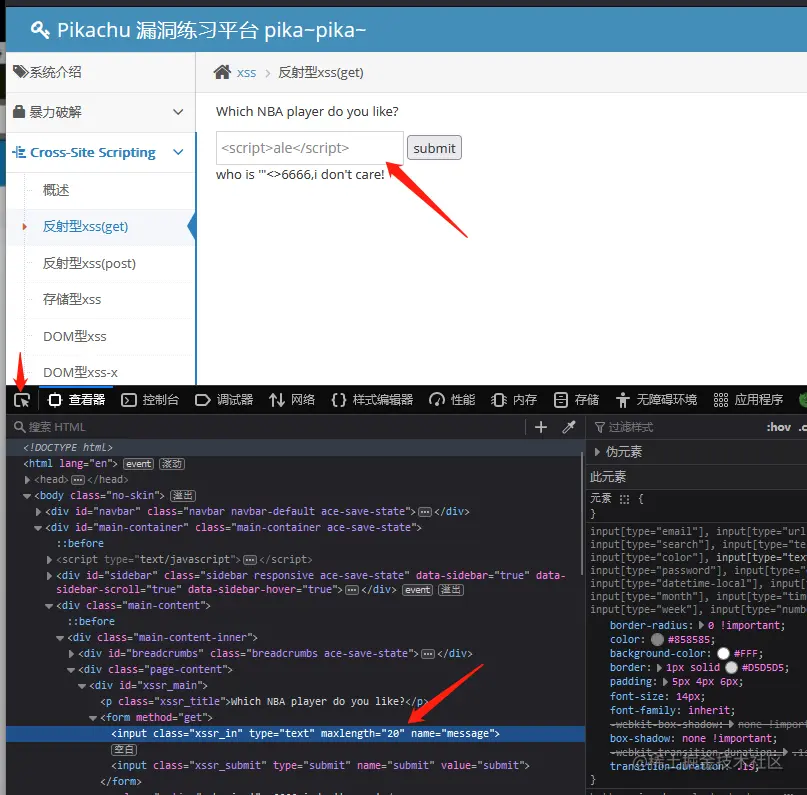Collapse the div class="main-content" node
The image size is (807, 795).
click(x=49, y=606)
